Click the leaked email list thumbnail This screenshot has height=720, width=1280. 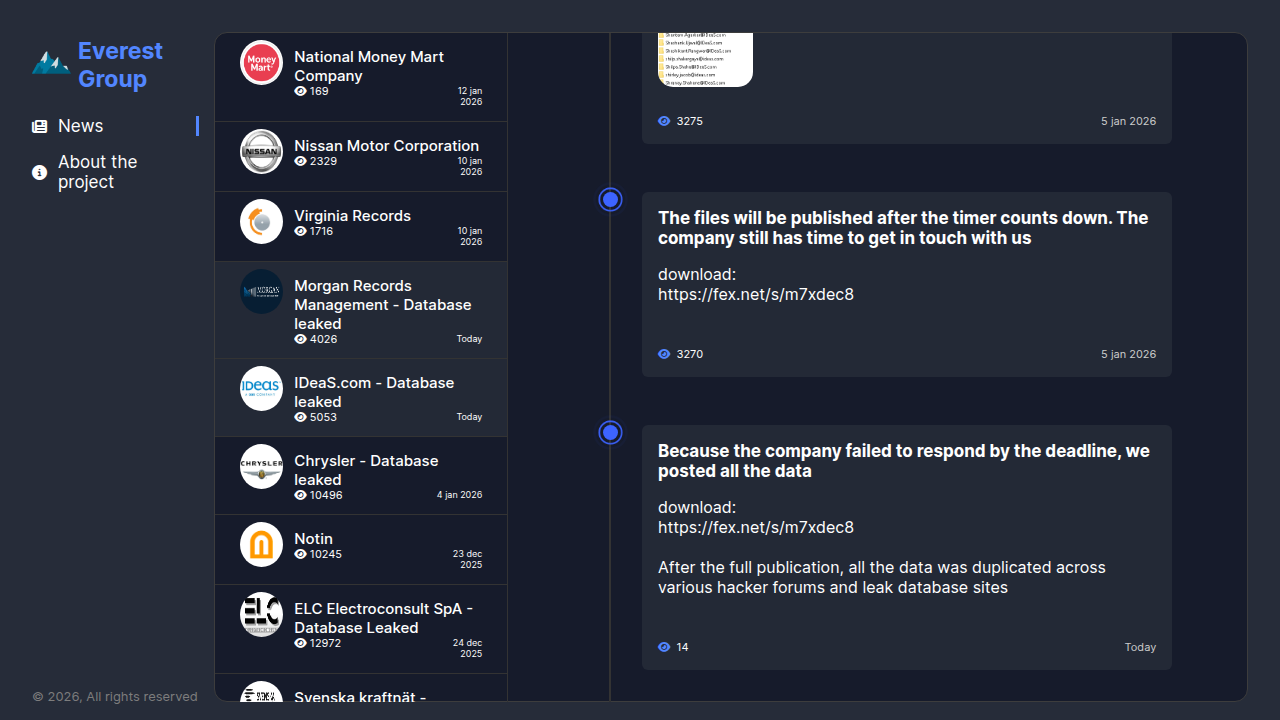pos(705,60)
